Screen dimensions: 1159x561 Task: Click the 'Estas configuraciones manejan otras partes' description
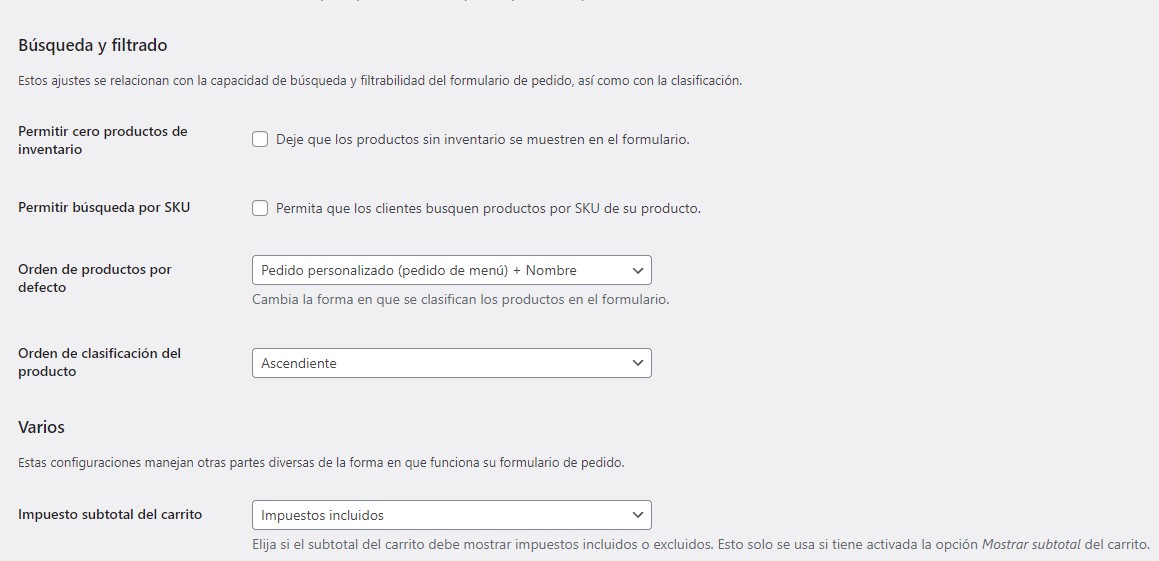pos(321,463)
